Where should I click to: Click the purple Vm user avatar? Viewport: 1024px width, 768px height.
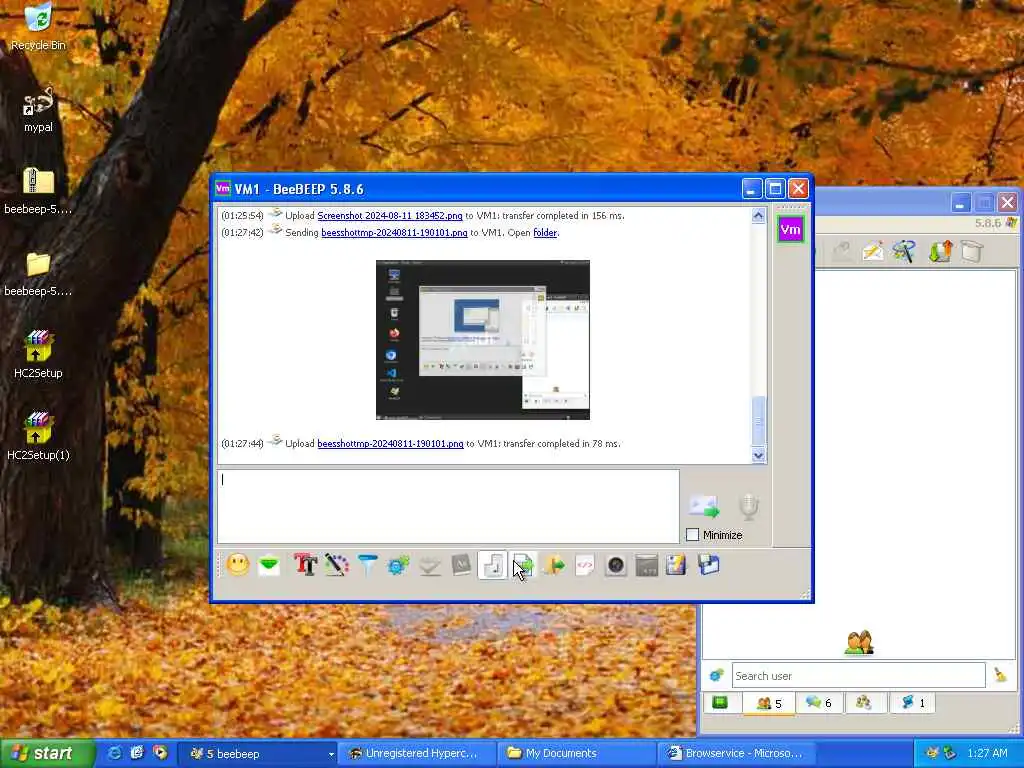(x=790, y=229)
